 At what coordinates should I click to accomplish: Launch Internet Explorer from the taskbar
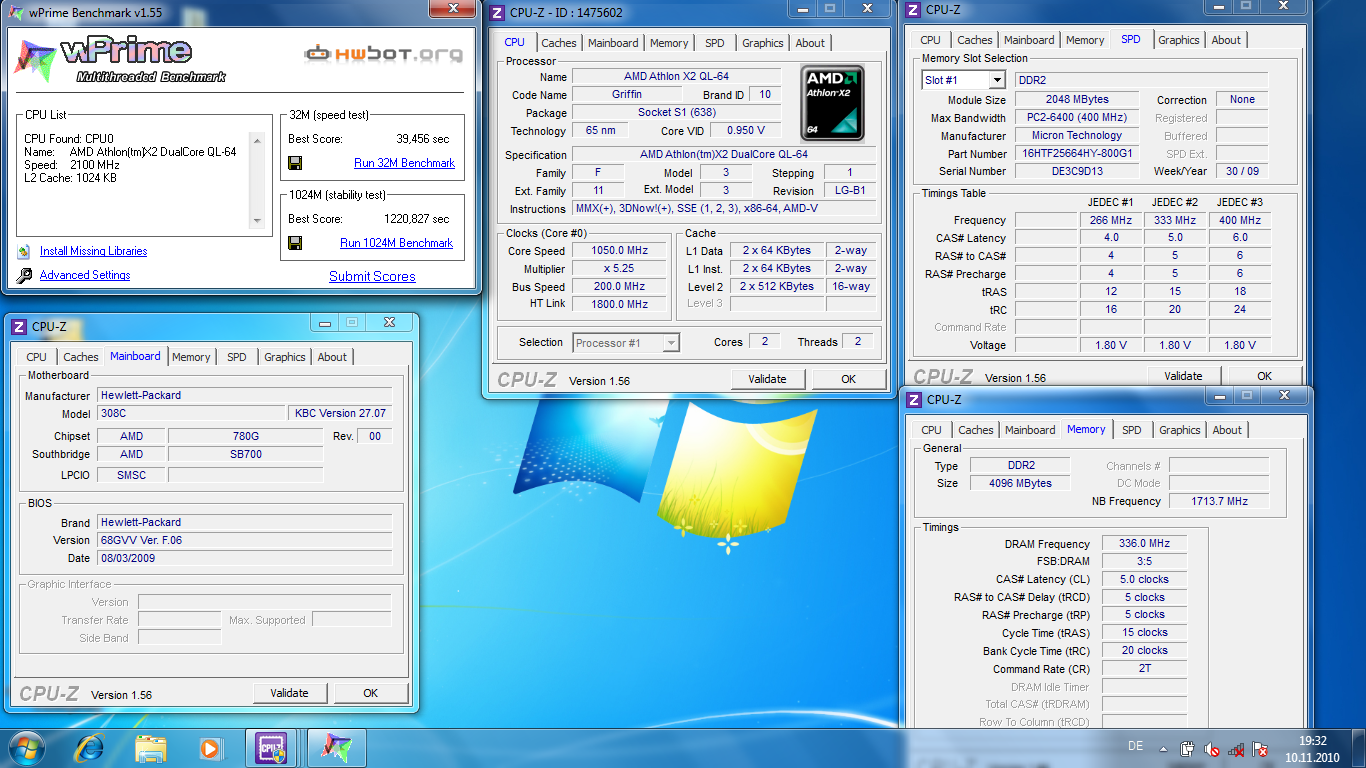(90, 747)
